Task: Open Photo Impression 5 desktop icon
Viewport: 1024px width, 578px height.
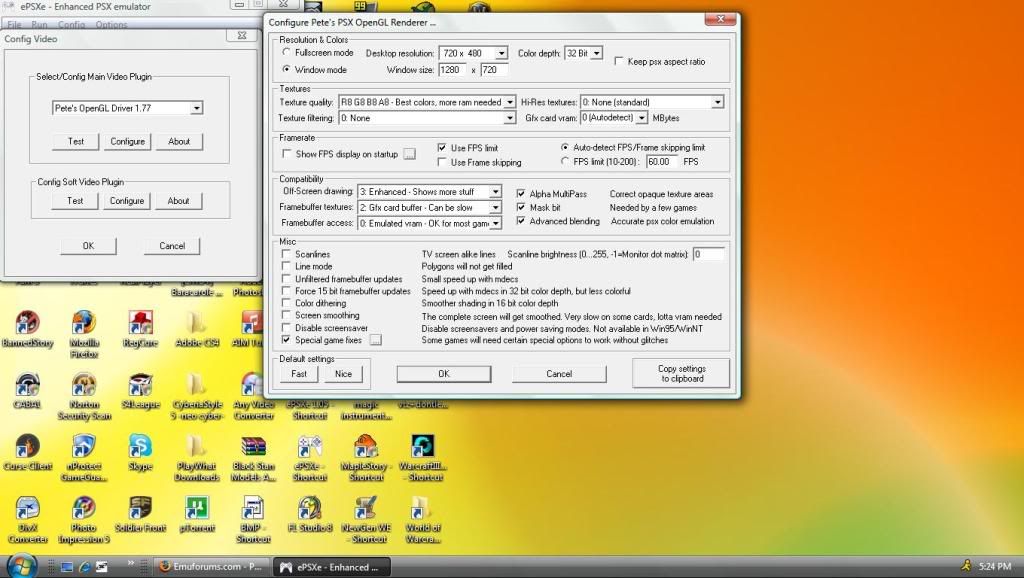Action: 84,519
